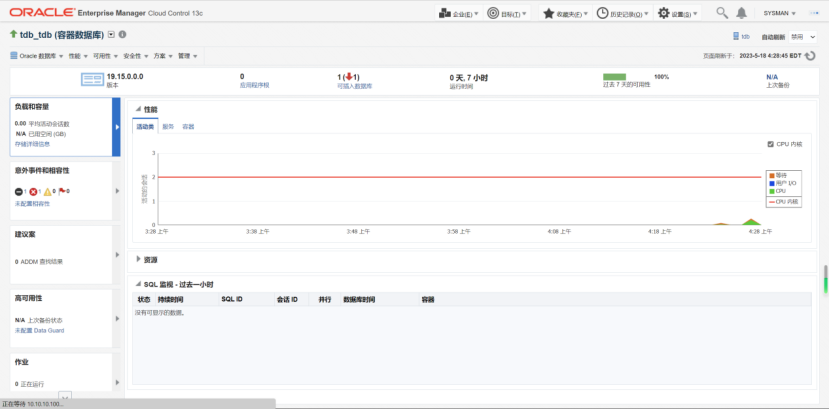Click the green up-status arrow before tdb_tdb

tap(13, 34)
